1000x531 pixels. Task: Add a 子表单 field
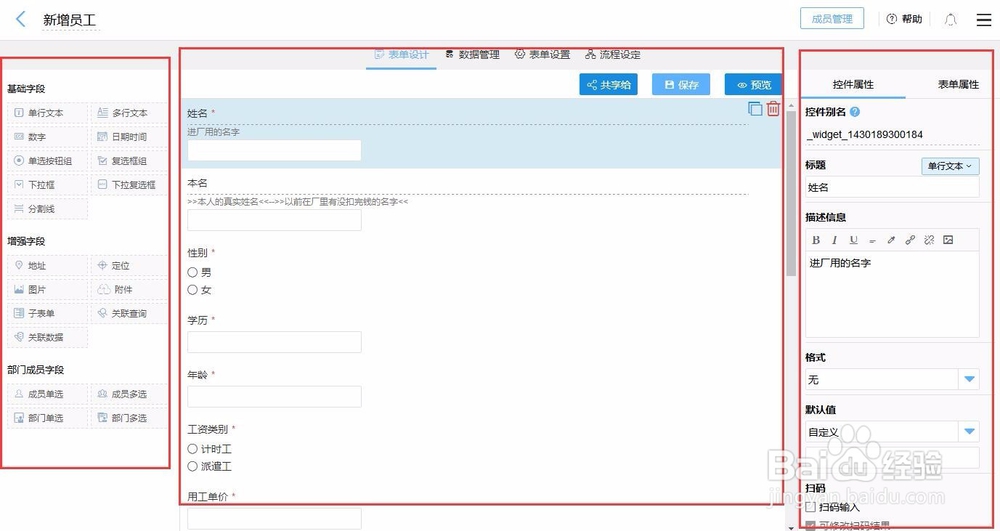pos(47,314)
